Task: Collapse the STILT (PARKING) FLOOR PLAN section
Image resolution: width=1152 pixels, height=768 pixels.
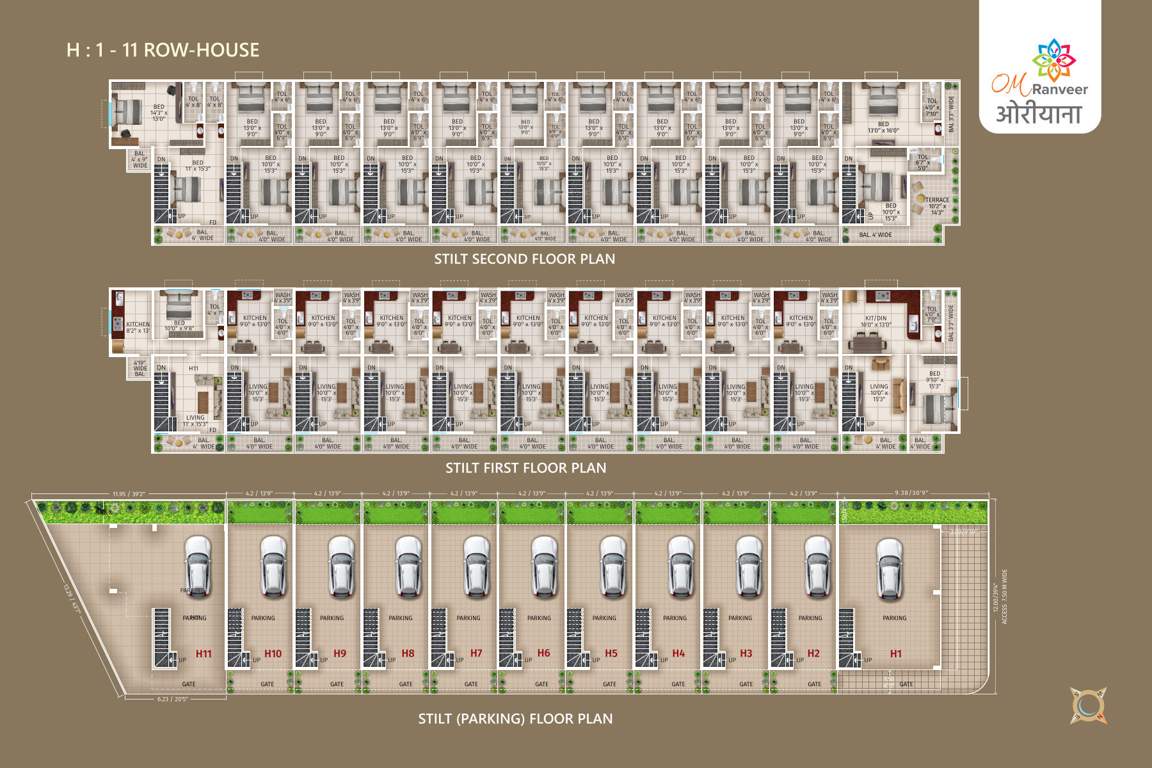Action: pyautogui.click(x=516, y=717)
